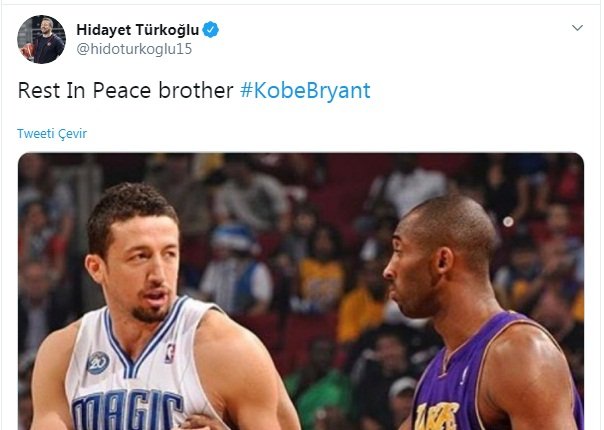Click the small logo on the Lakers jersey strap
Viewport: 604px width, 430px height.
click(465, 376)
